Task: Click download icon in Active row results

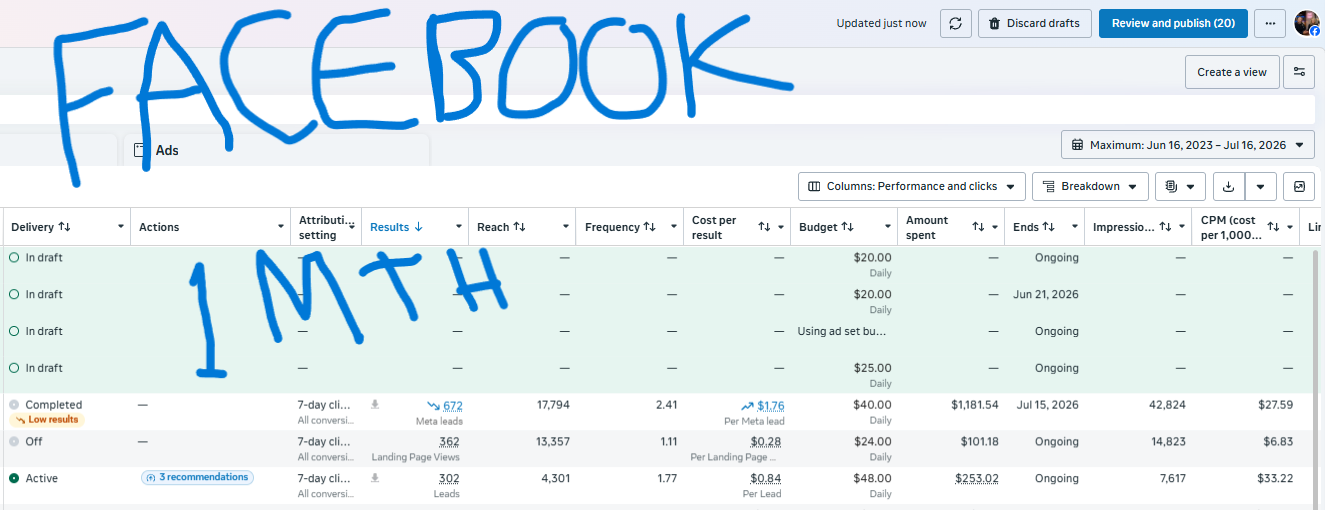Action: point(375,478)
